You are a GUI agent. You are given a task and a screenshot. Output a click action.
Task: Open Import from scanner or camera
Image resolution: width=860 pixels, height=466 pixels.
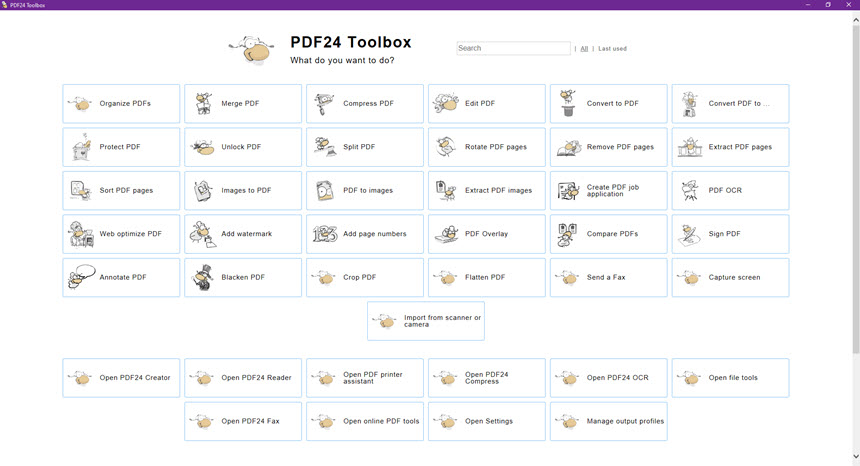pos(426,321)
